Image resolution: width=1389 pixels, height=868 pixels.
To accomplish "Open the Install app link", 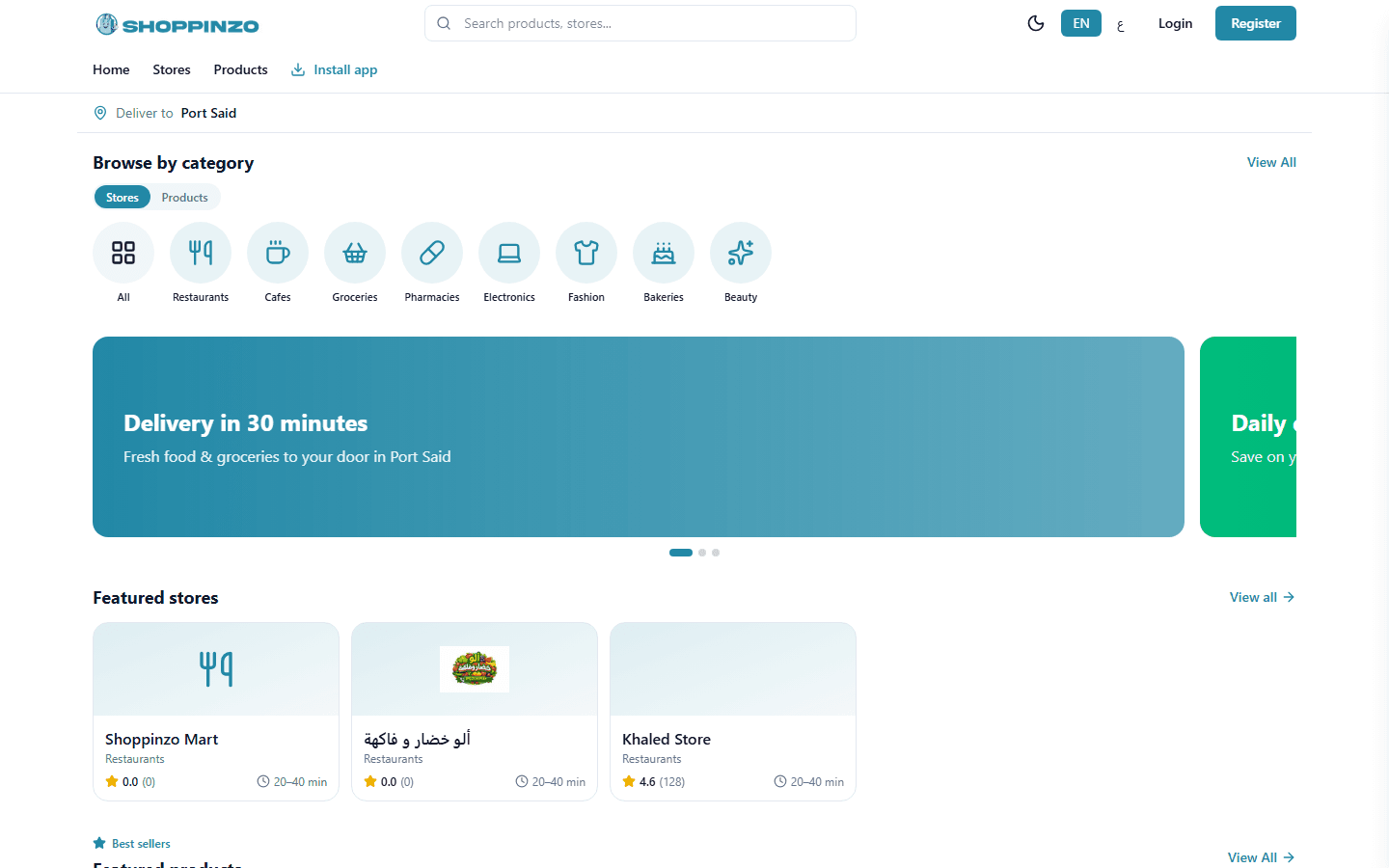I will [335, 69].
